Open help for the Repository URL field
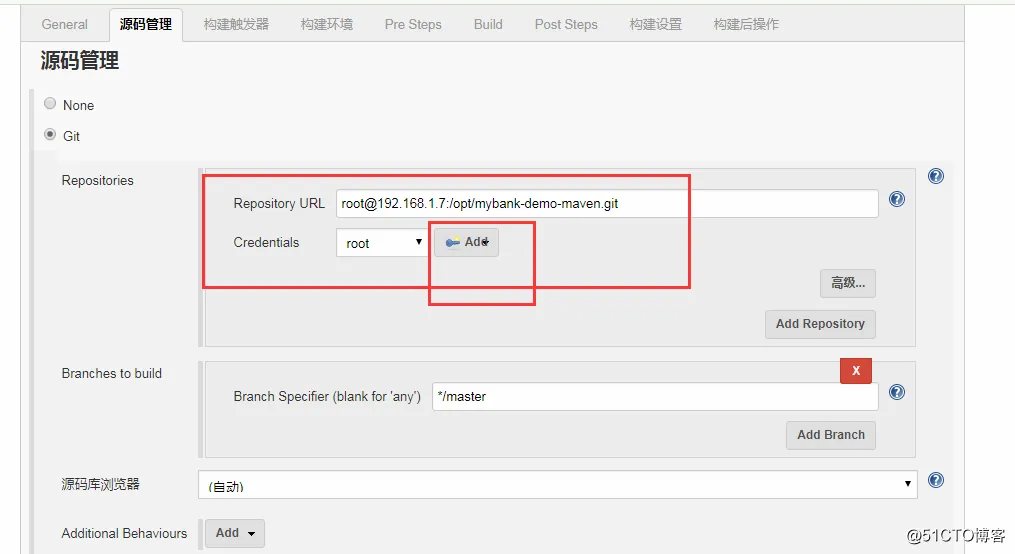The image size is (1015, 554). (x=897, y=199)
